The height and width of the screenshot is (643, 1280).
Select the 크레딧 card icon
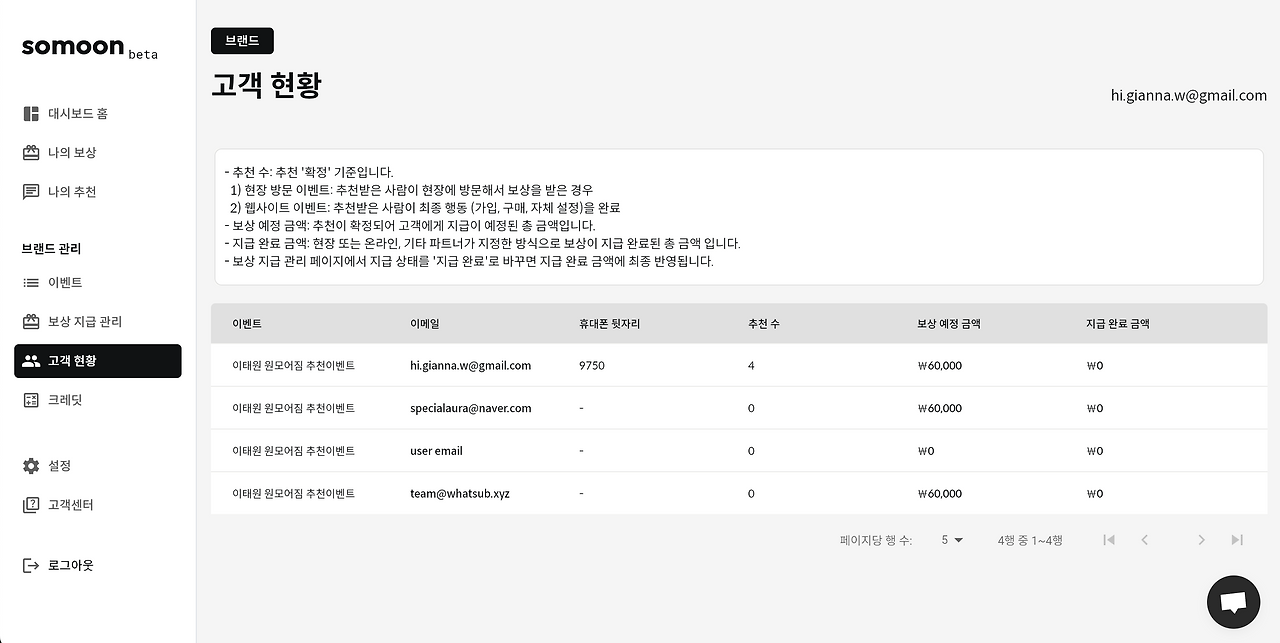pos(33,399)
